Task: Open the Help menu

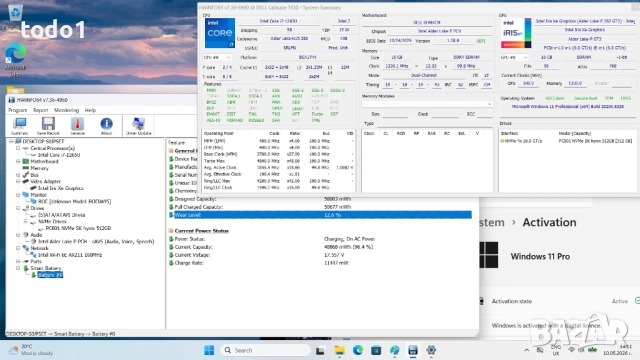Action: pyautogui.click(x=90, y=110)
